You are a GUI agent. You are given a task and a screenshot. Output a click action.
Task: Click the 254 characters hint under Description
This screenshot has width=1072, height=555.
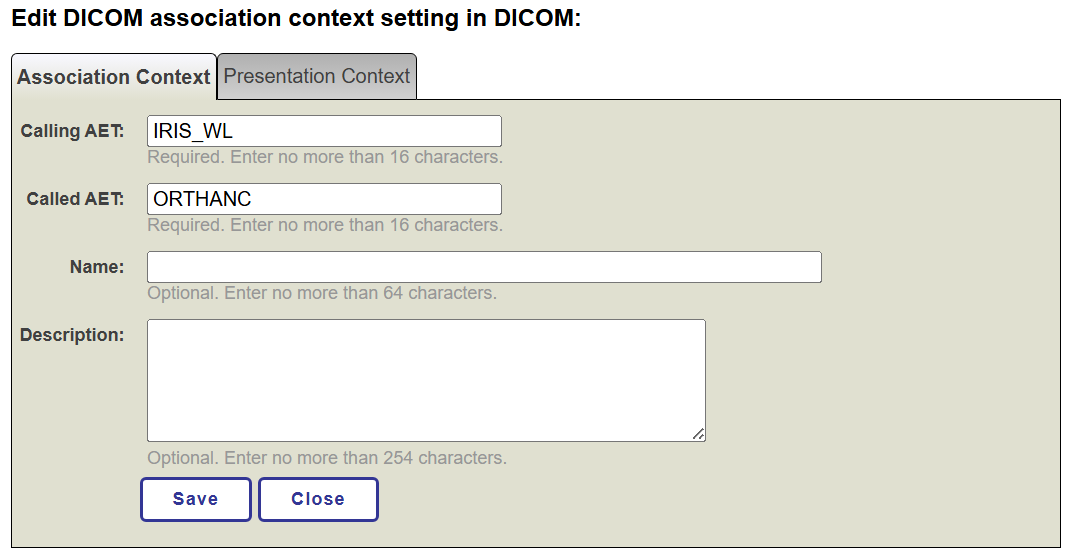click(x=326, y=458)
